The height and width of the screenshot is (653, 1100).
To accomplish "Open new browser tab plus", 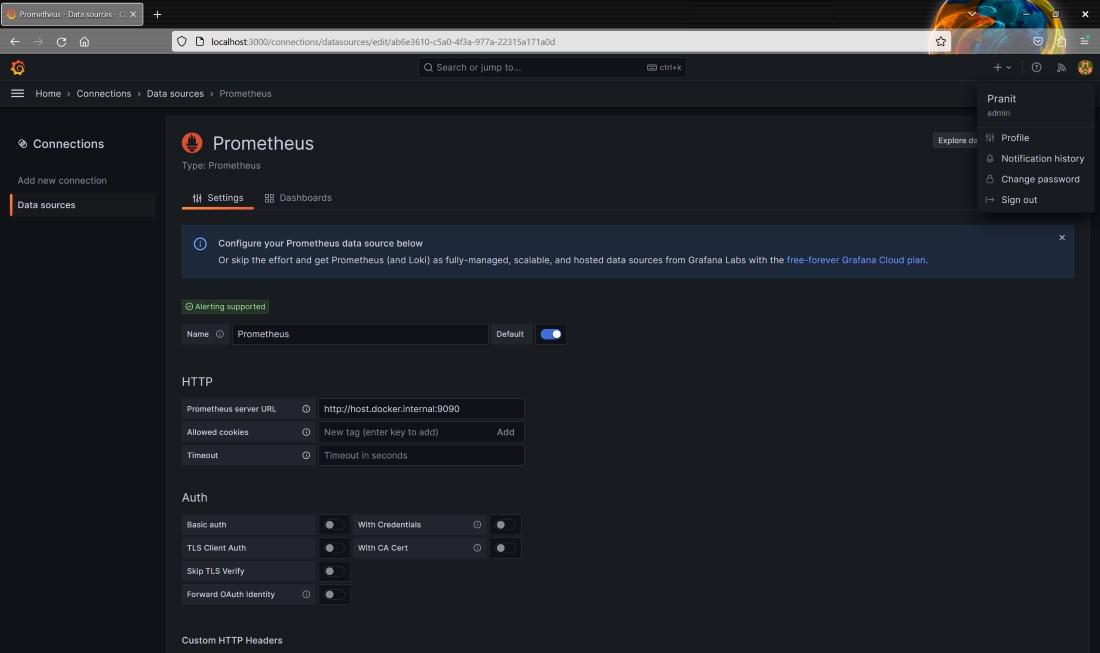I will pos(157,14).
